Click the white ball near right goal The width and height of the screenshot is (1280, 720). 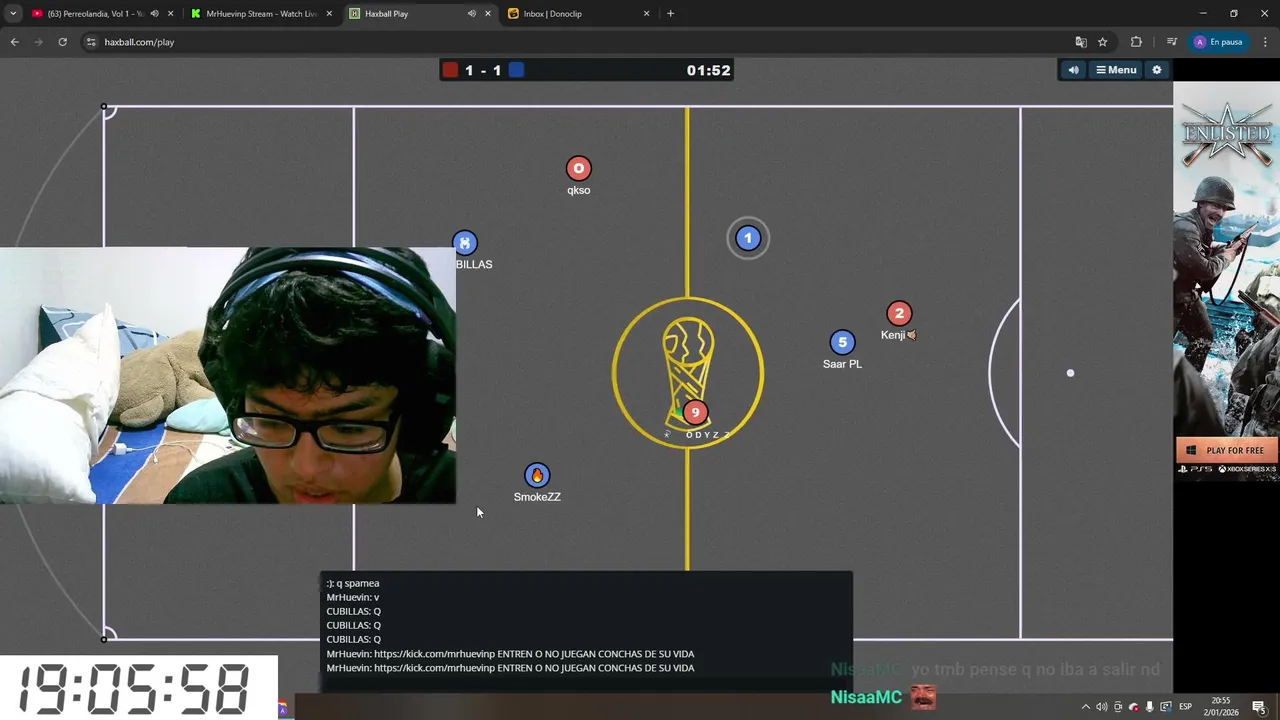(1070, 373)
